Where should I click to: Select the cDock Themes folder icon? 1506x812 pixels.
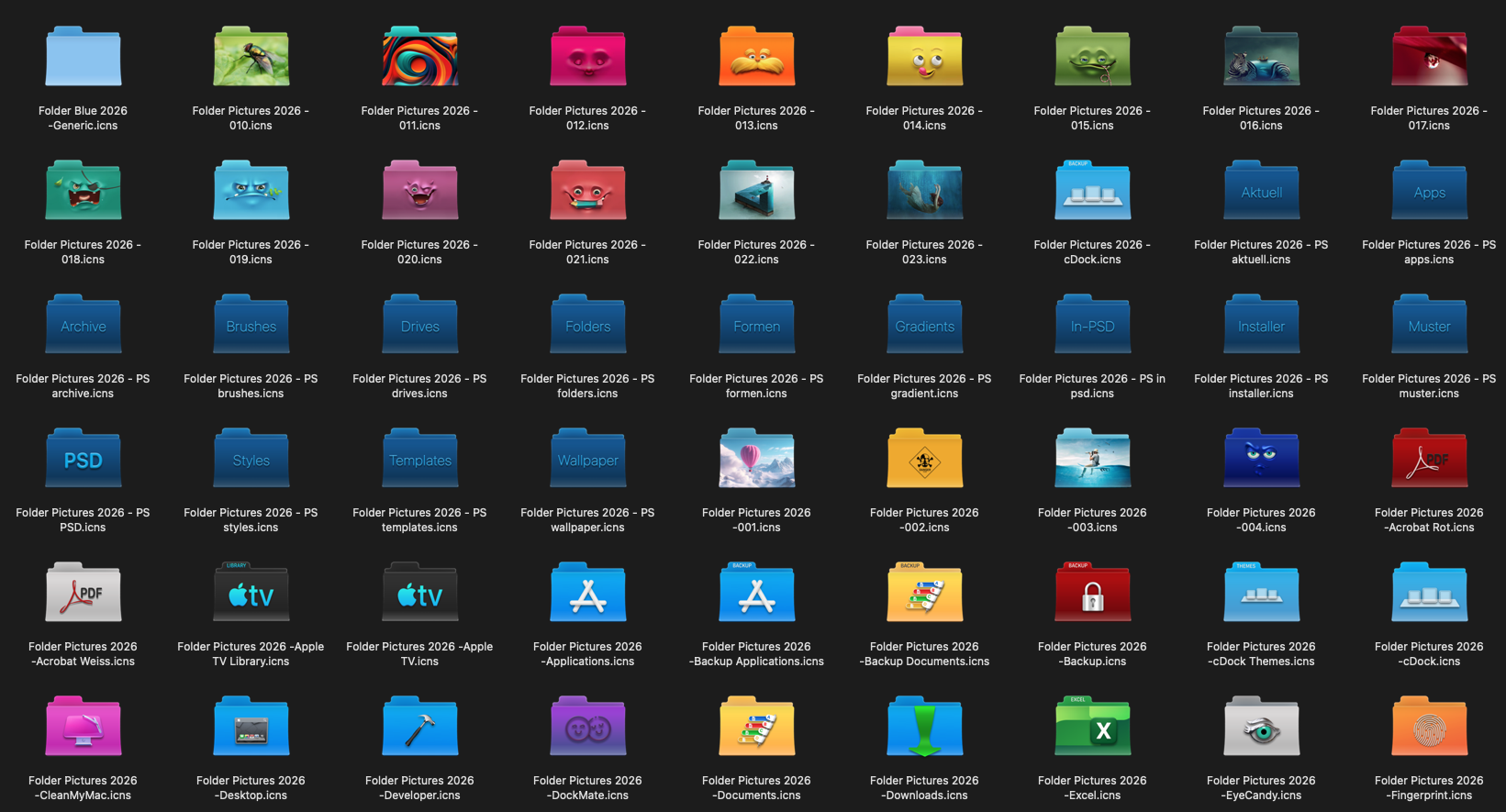click(1261, 594)
